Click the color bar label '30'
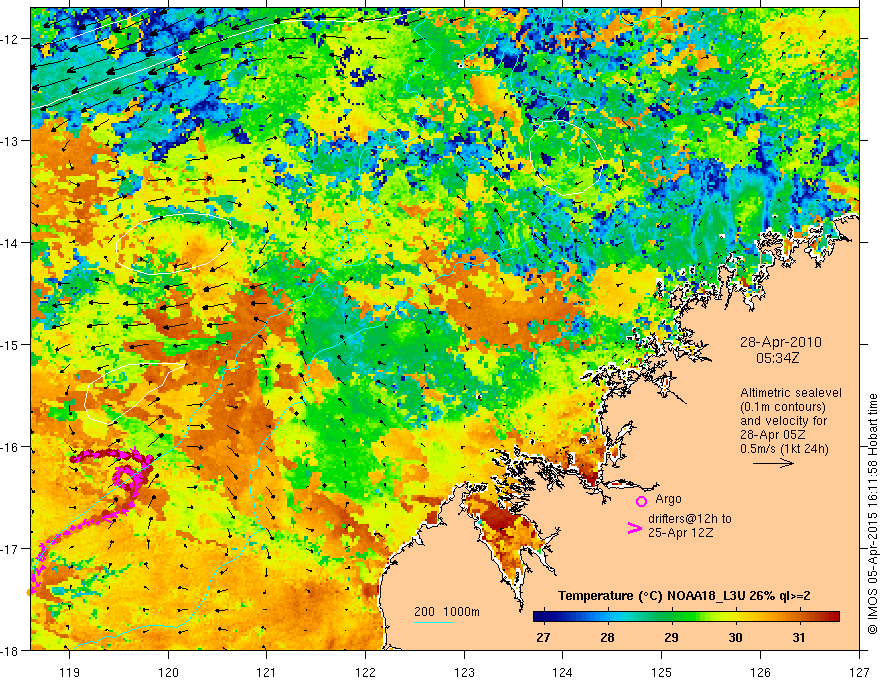Viewport: 880px width, 680px height. point(735,638)
